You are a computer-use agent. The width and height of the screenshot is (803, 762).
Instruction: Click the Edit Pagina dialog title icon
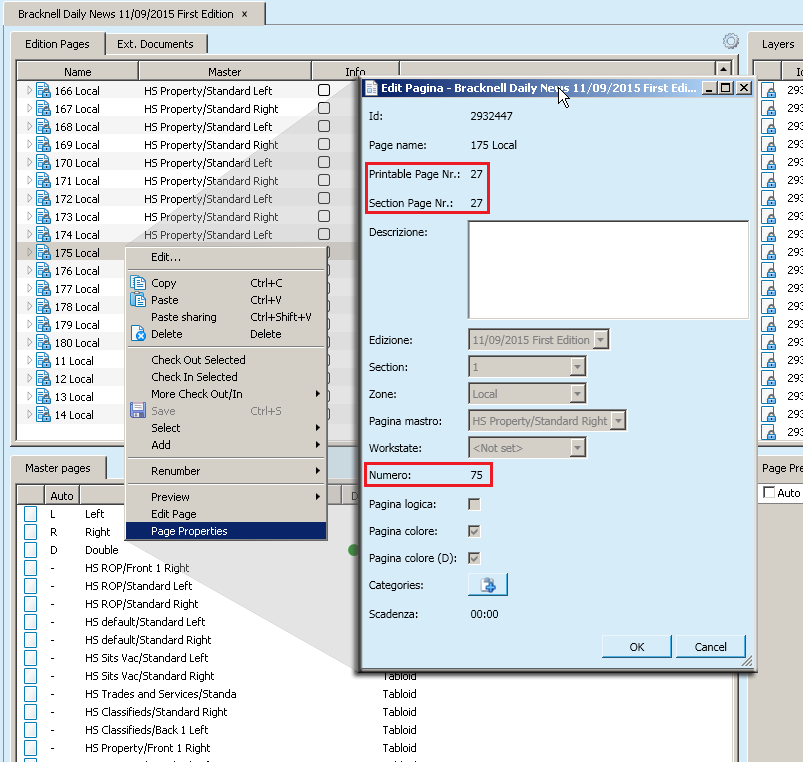click(x=371, y=88)
